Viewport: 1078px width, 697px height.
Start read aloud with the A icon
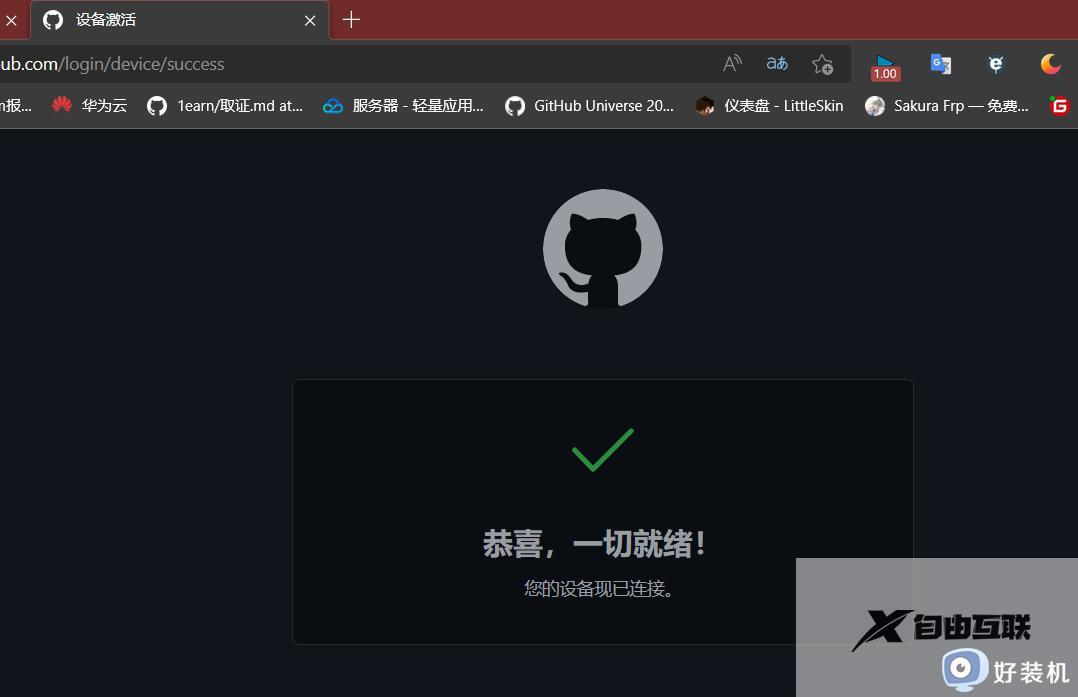(x=731, y=63)
